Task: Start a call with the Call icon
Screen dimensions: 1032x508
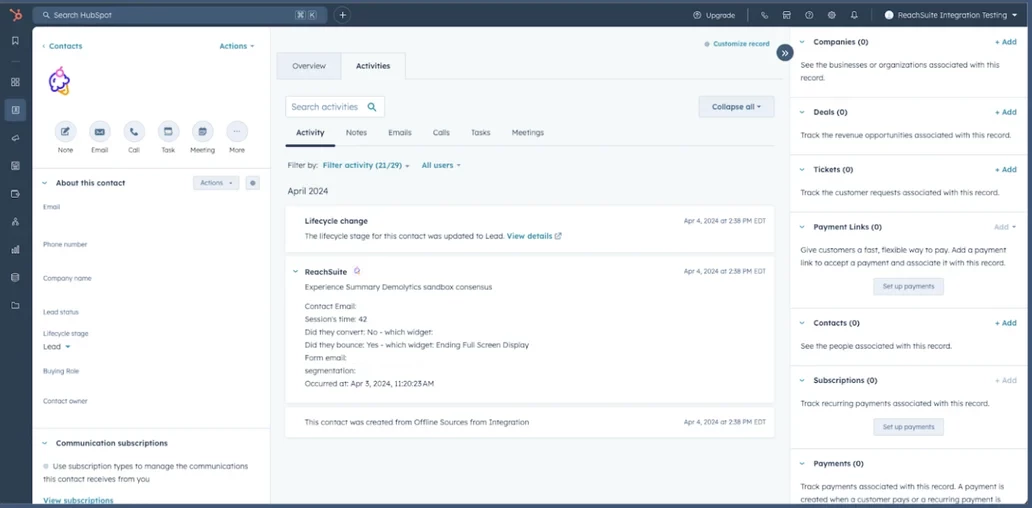Action: click(x=134, y=132)
